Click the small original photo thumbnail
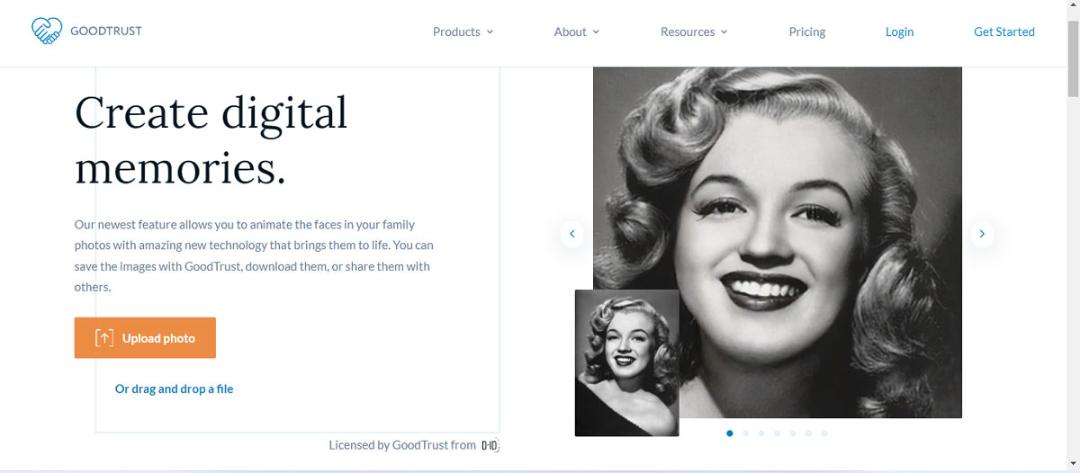The width and height of the screenshot is (1080, 473). 627,363
